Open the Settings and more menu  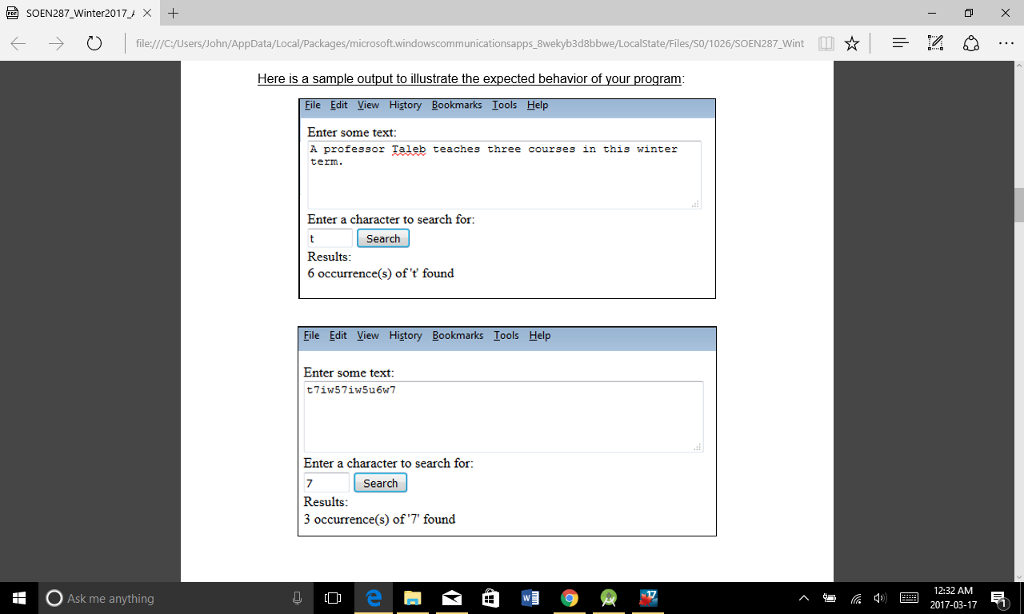click(1006, 43)
